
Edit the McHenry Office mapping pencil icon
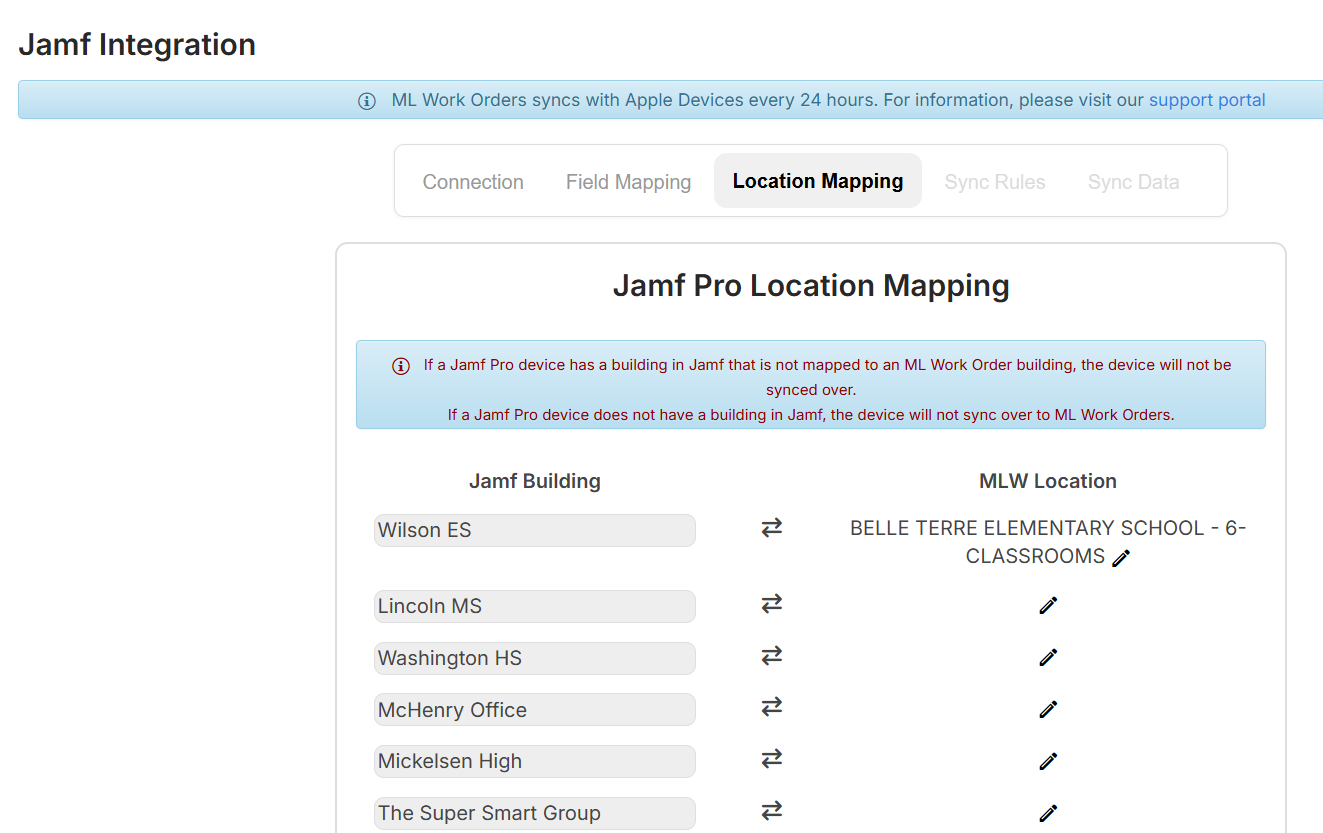pos(1048,709)
